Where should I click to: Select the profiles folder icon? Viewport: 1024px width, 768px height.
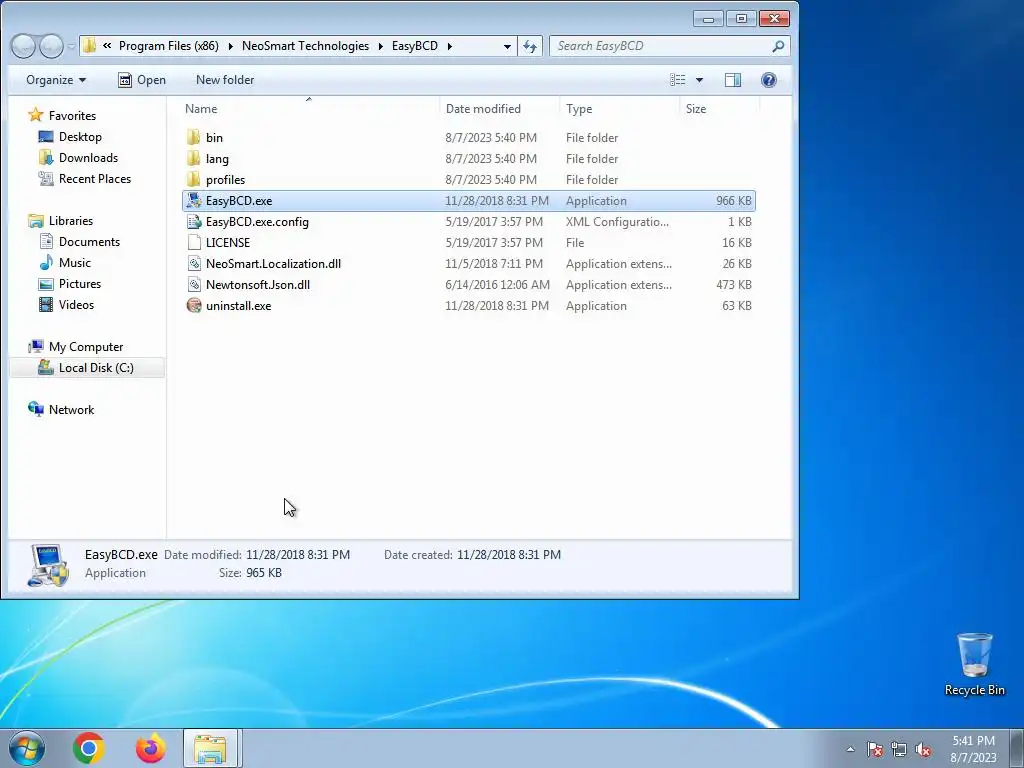pos(193,180)
